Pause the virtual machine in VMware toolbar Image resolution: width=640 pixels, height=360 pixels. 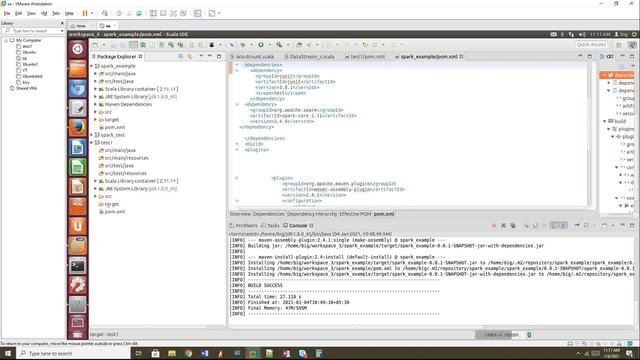point(85,13)
